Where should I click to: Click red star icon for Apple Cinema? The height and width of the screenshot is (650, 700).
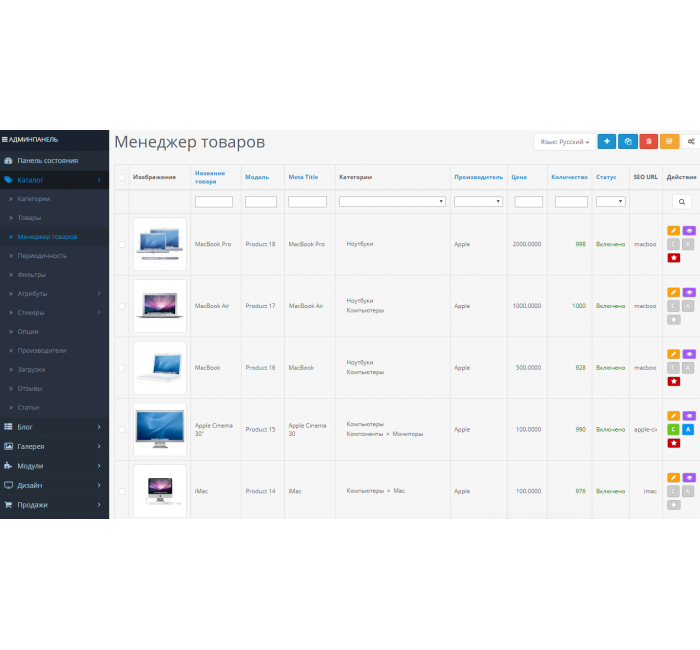[x=674, y=443]
